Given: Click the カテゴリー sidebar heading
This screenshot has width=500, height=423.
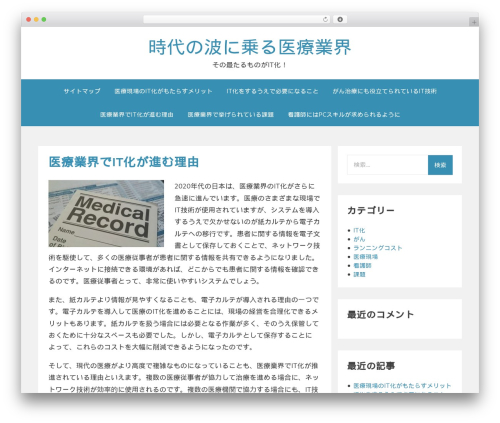Looking at the screenshot, I should pos(371,210).
